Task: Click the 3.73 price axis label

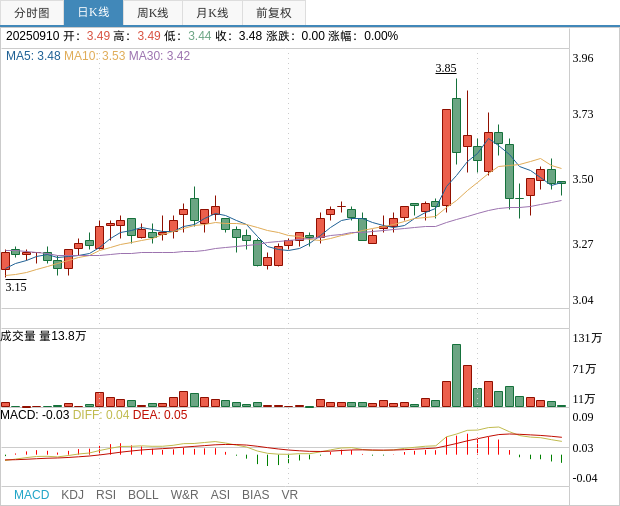Action: click(x=583, y=114)
